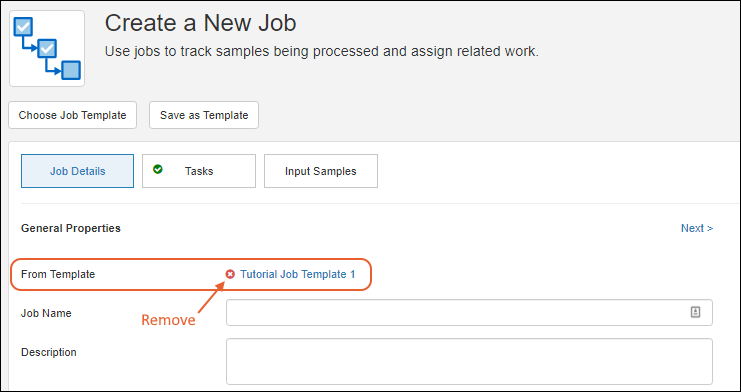
Task: Click the orange Remove annotation text
Action: point(168,320)
